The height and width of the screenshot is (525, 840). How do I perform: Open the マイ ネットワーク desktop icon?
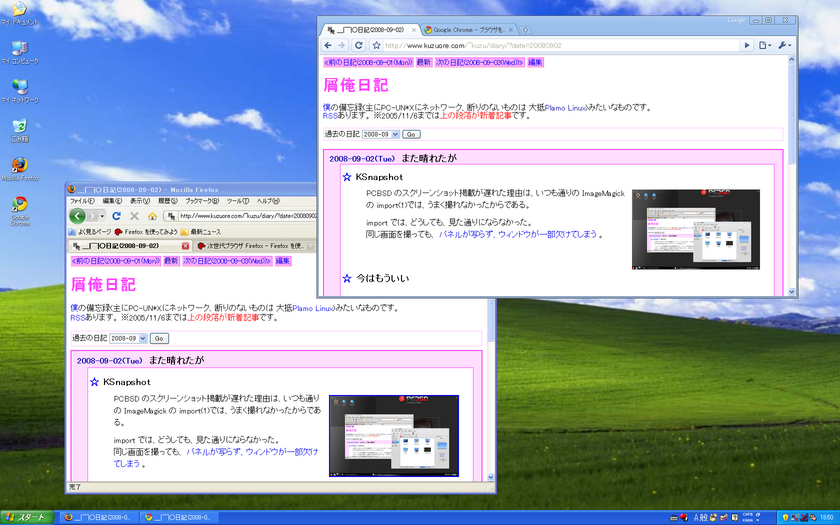point(20,92)
